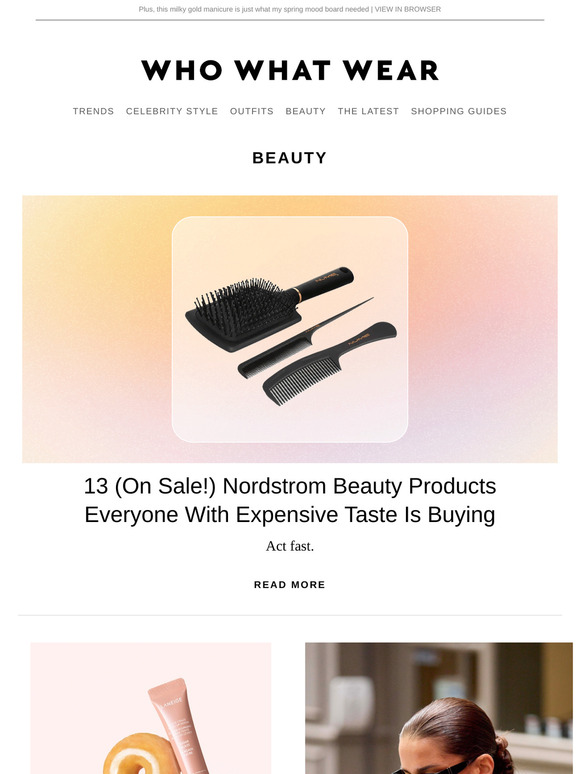Open the Outfits navigation link
Image resolution: width=580 pixels, height=774 pixels.
252,111
